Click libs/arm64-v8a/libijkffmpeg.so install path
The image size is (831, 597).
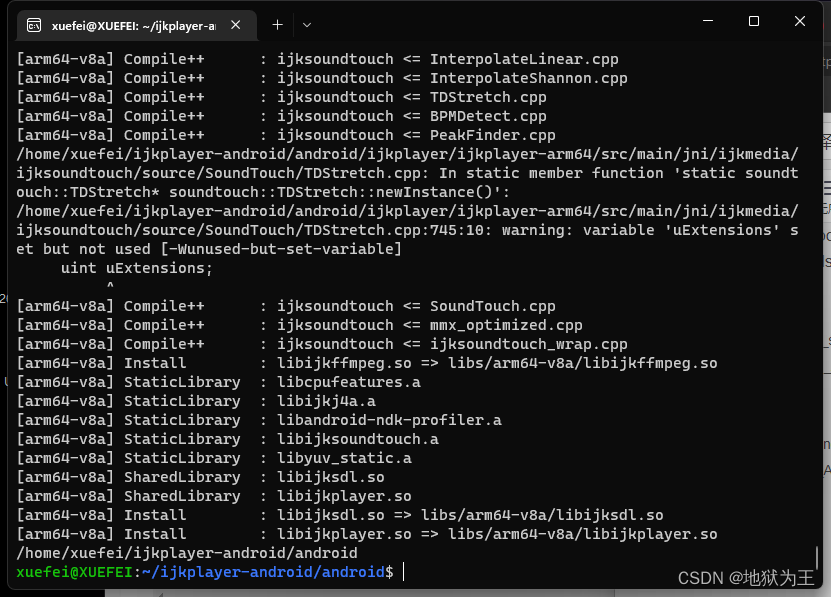click(x=582, y=363)
